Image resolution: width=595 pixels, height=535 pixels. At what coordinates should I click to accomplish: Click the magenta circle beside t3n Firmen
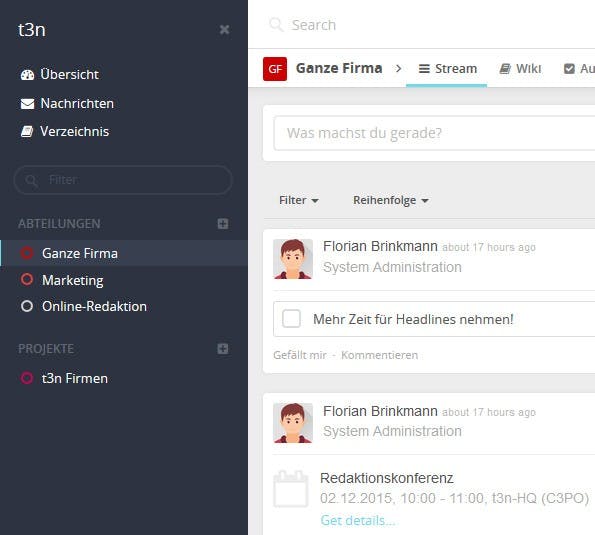[x=27, y=378]
